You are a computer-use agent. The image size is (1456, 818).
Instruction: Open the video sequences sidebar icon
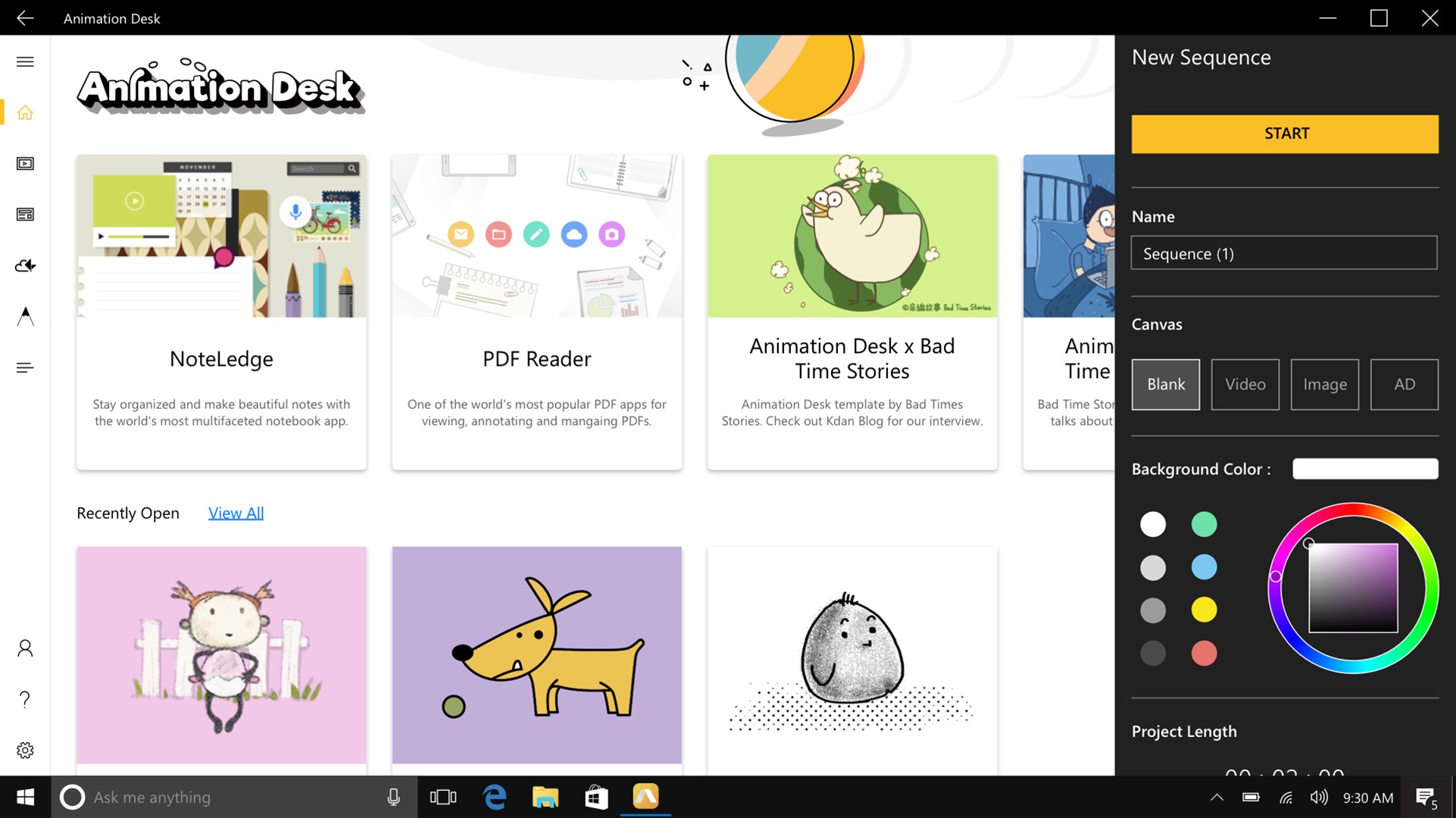coord(25,164)
